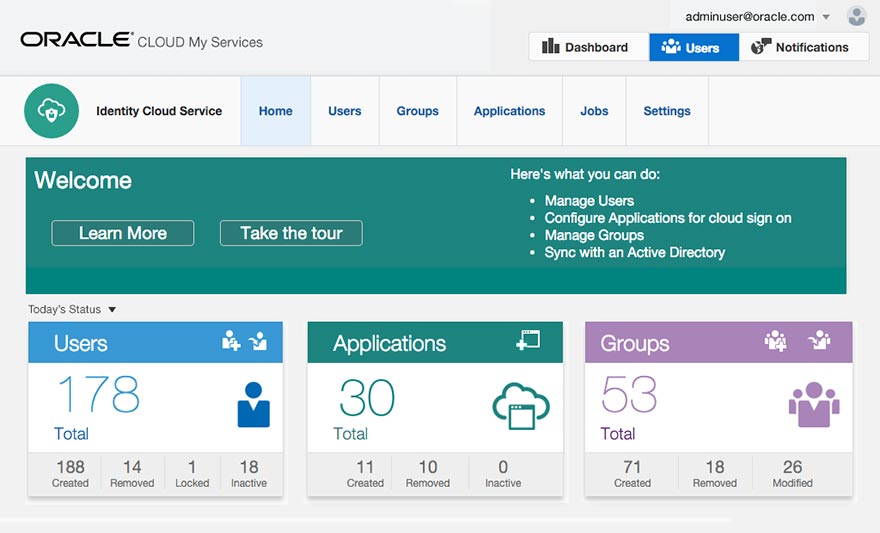Open the adminuser@oracle.com account menu
Image resolution: width=880 pixels, height=533 pixels.
(x=757, y=17)
